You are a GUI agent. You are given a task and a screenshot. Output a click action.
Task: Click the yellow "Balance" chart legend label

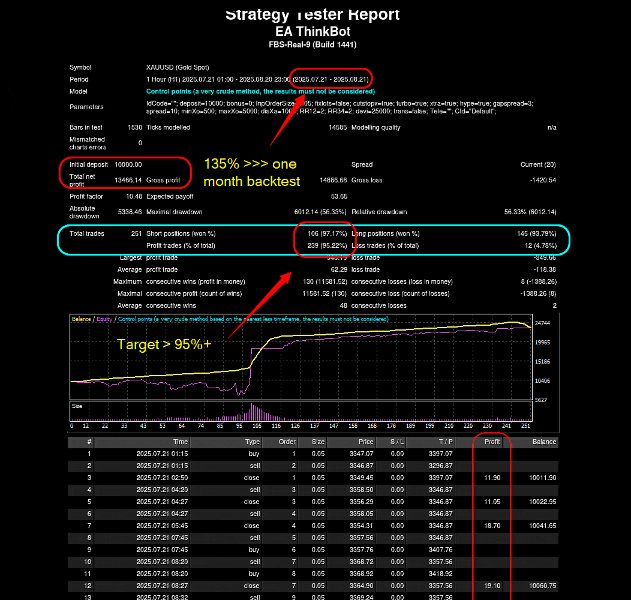[x=81, y=319]
